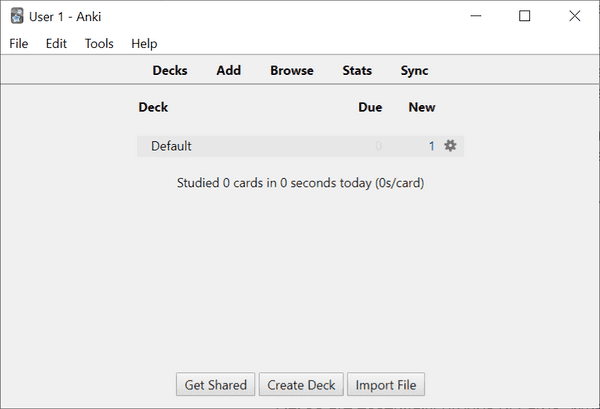The image size is (600, 409).
Task: Close the Anki window
Action: tap(574, 16)
